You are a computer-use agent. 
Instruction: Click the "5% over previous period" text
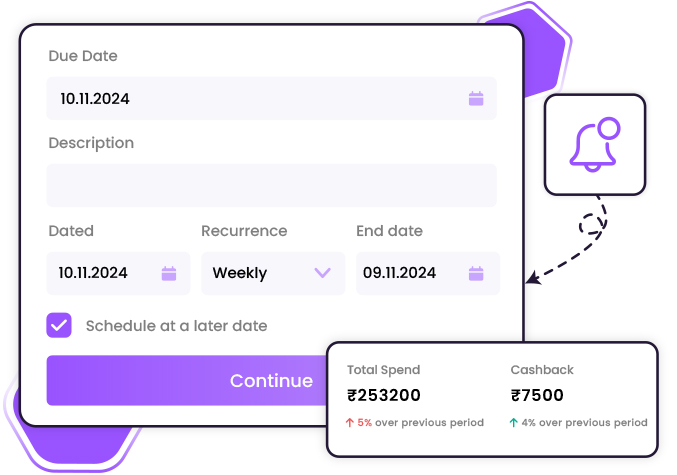point(421,423)
